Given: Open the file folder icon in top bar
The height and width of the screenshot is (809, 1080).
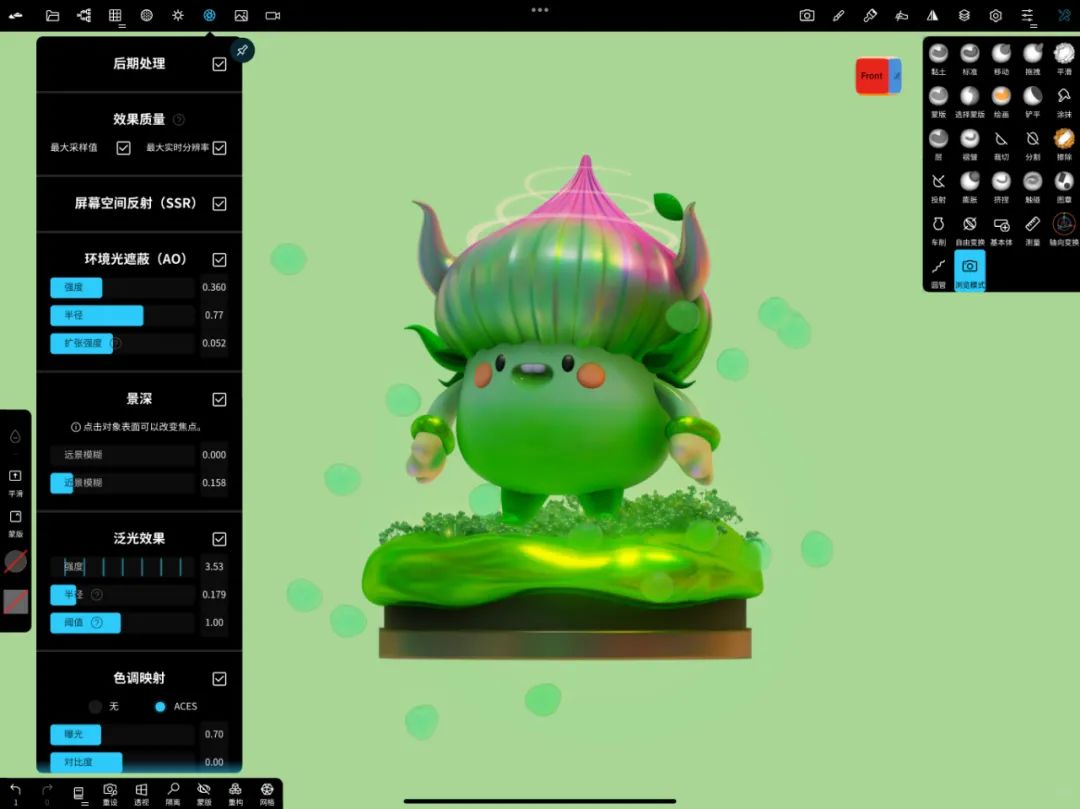Looking at the screenshot, I should [53, 15].
